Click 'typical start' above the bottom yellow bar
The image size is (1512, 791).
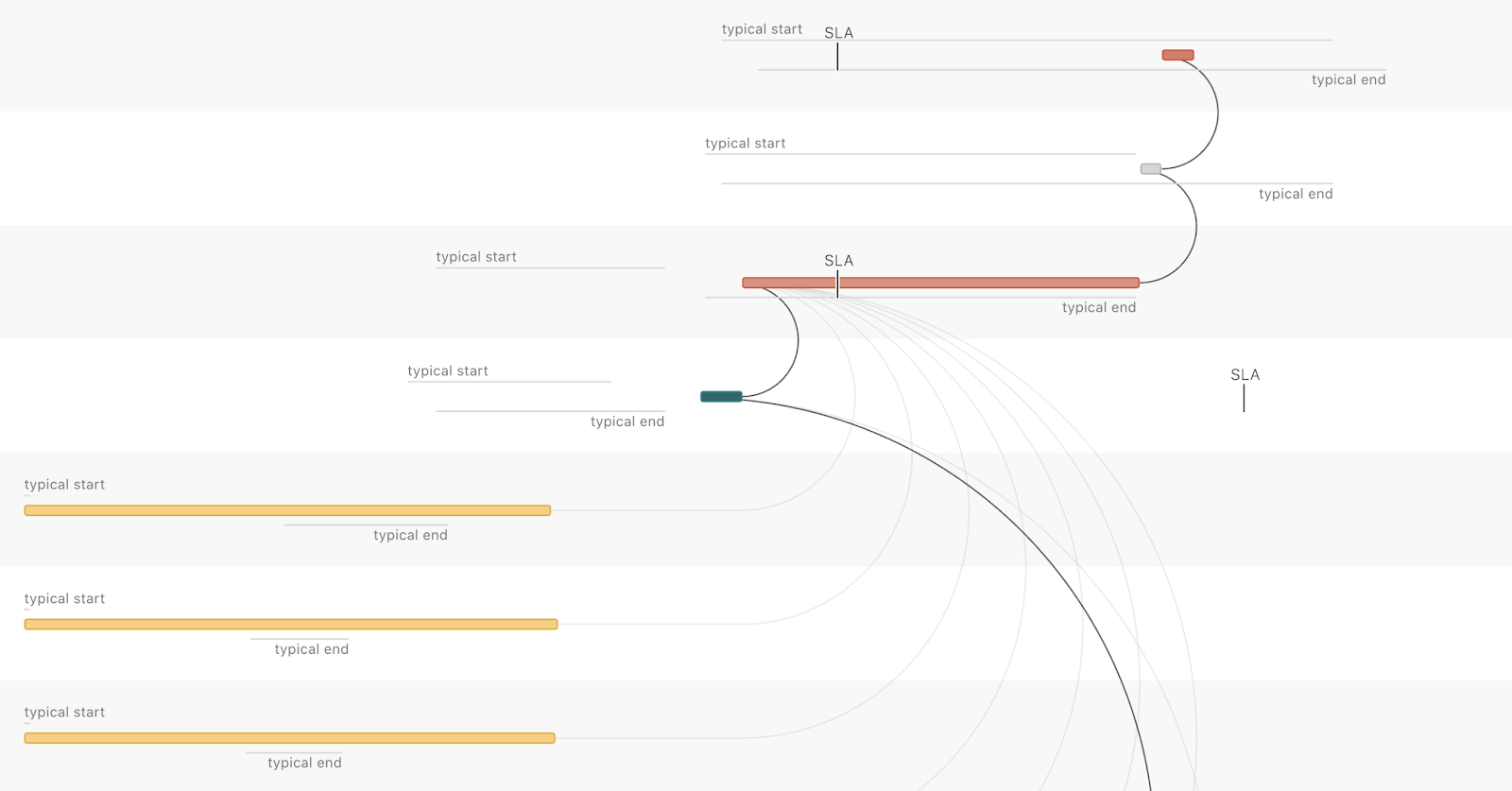coord(64,713)
